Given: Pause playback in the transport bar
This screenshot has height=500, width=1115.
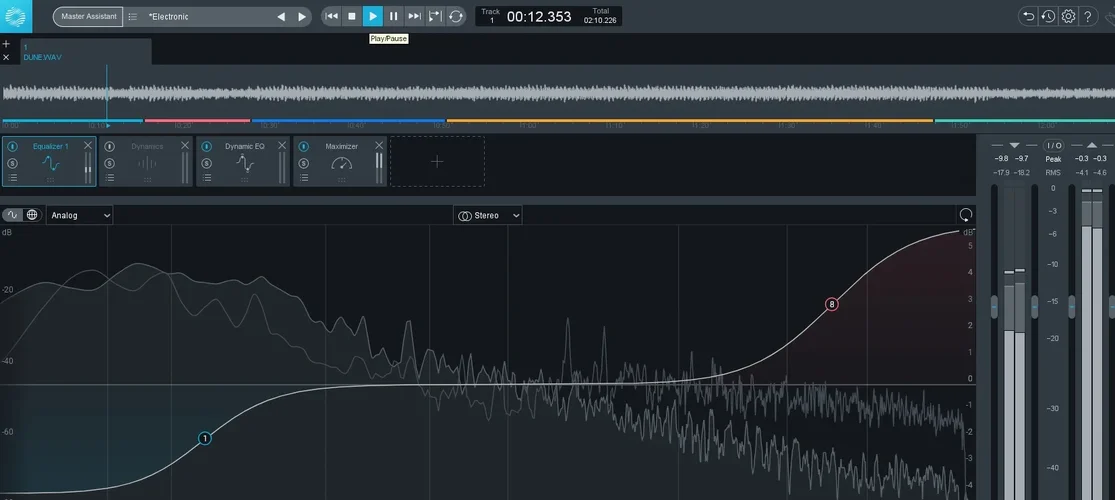Looking at the screenshot, I should point(393,16).
